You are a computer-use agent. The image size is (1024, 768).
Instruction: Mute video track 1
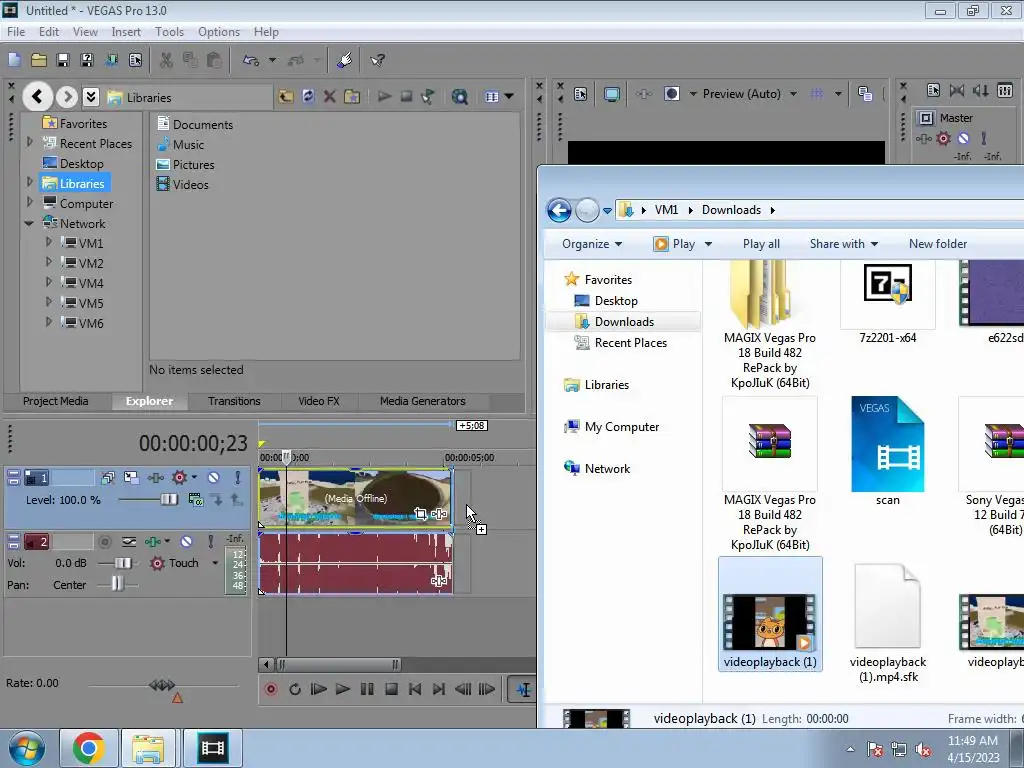click(x=214, y=478)
